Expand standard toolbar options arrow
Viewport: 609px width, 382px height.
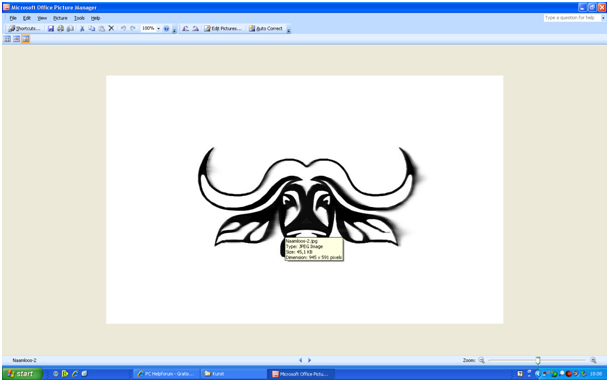[174, 30]
